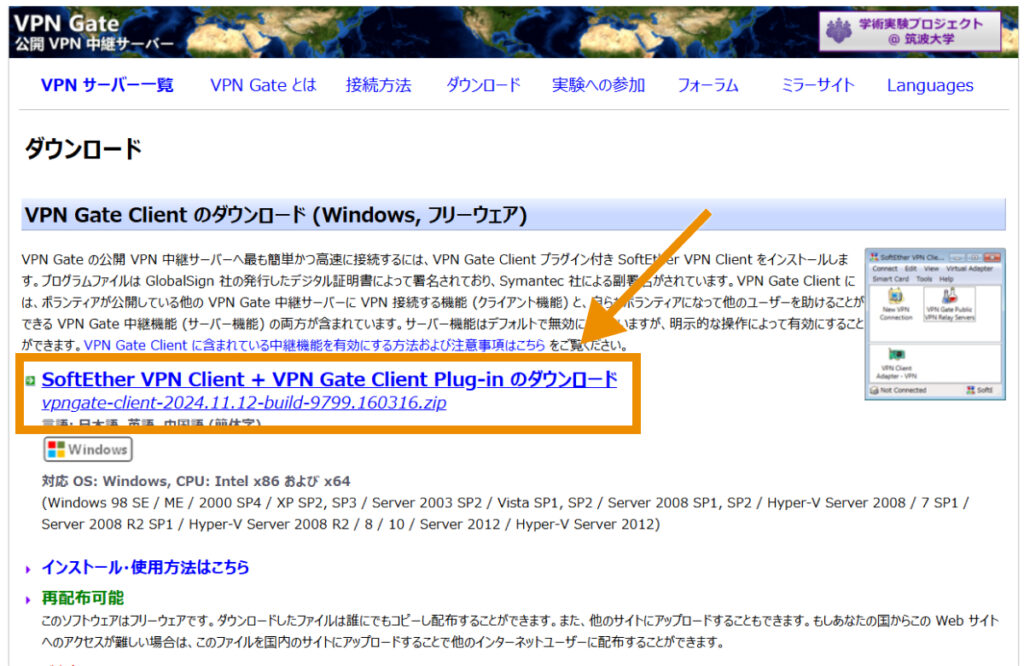
Task: Select the New VPN Connection icon in the screenshot
Action: point(897,295)
